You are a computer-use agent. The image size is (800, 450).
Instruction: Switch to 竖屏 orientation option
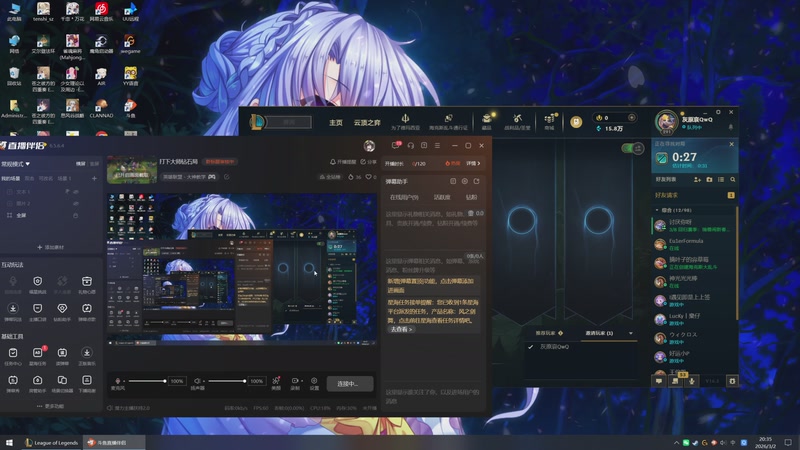[94, 164]
